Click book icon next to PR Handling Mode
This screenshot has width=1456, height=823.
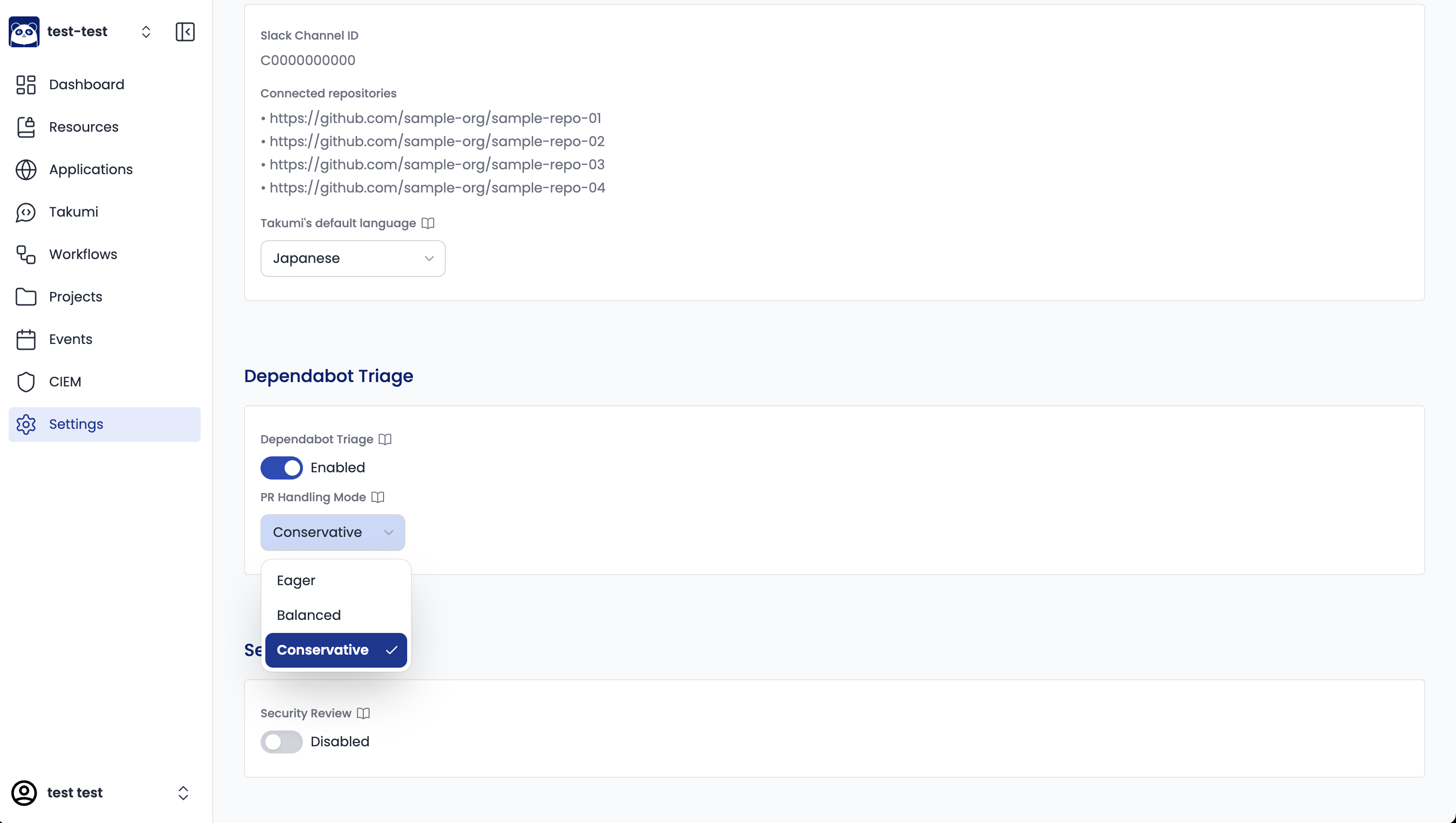tap(378, 497)
